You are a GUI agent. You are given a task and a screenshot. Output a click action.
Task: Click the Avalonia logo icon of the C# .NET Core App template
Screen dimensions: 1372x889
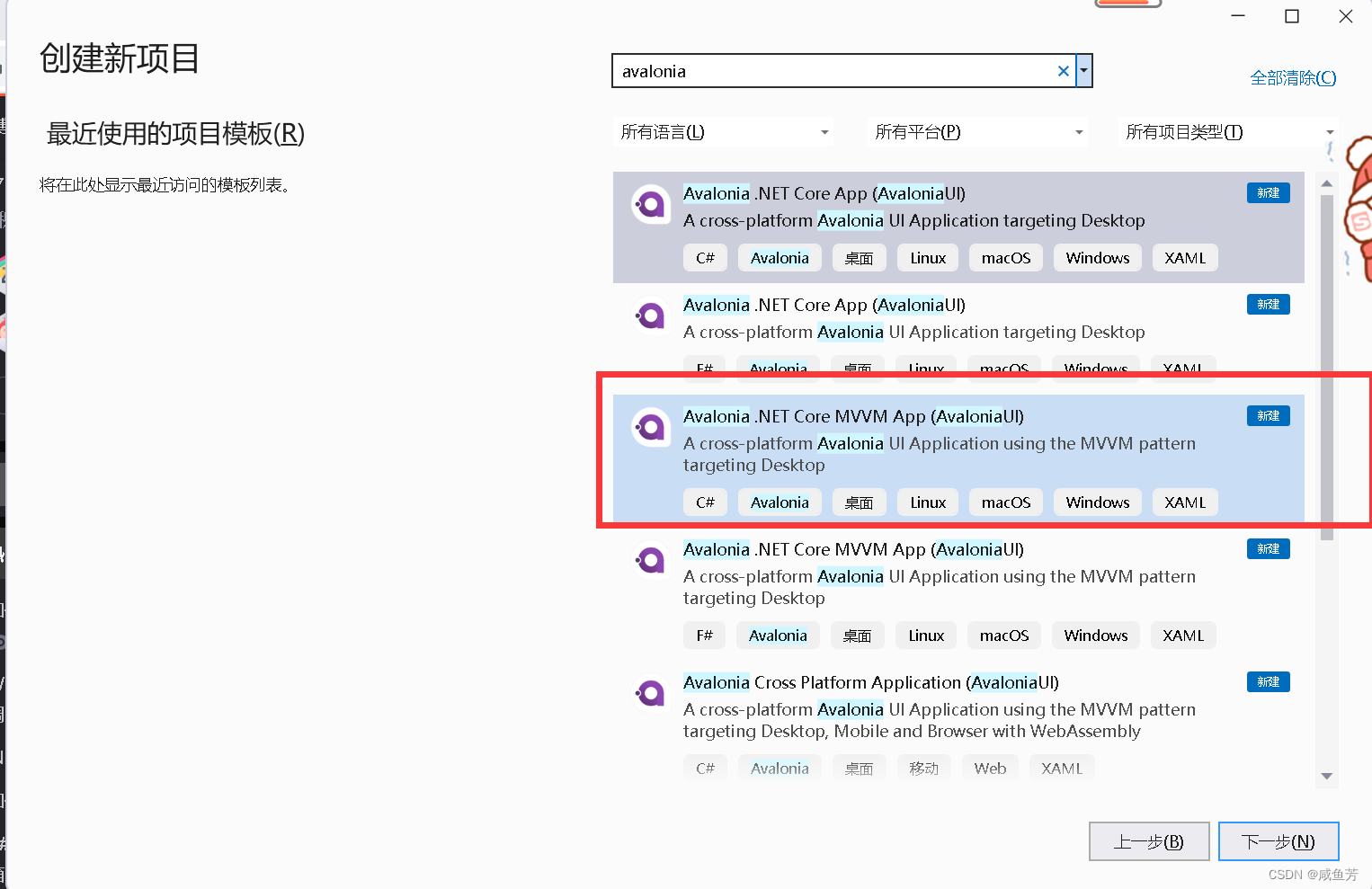650,205
